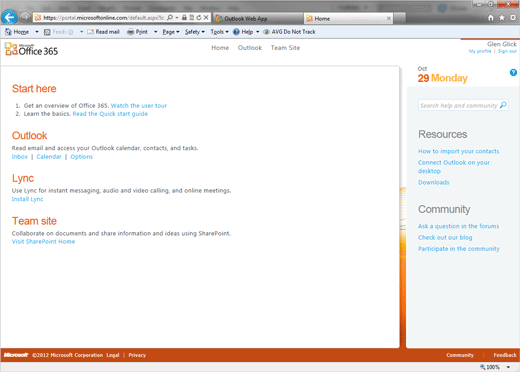Click the Office 365 logo
The image size is (520, 372).
(x=31, y=49)
